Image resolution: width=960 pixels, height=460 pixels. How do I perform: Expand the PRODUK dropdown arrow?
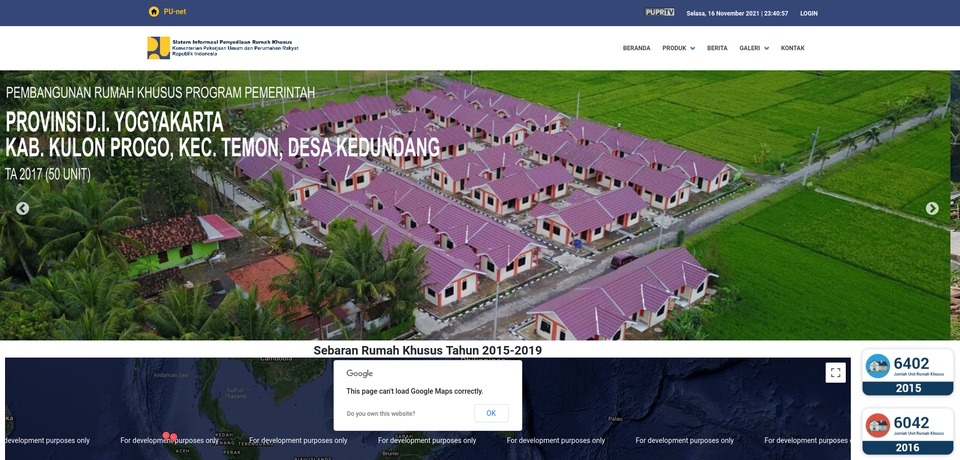click(692, 48)
